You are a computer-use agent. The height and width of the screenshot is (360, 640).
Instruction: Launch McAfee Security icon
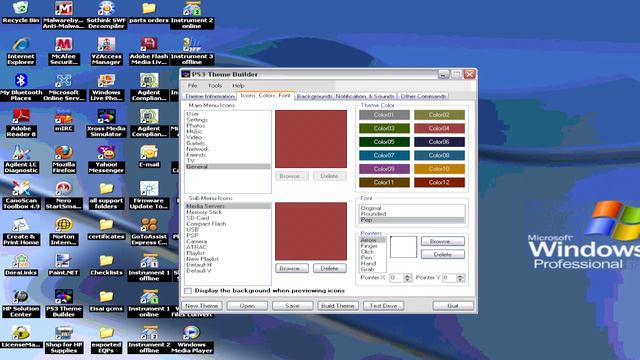point(63,51)
